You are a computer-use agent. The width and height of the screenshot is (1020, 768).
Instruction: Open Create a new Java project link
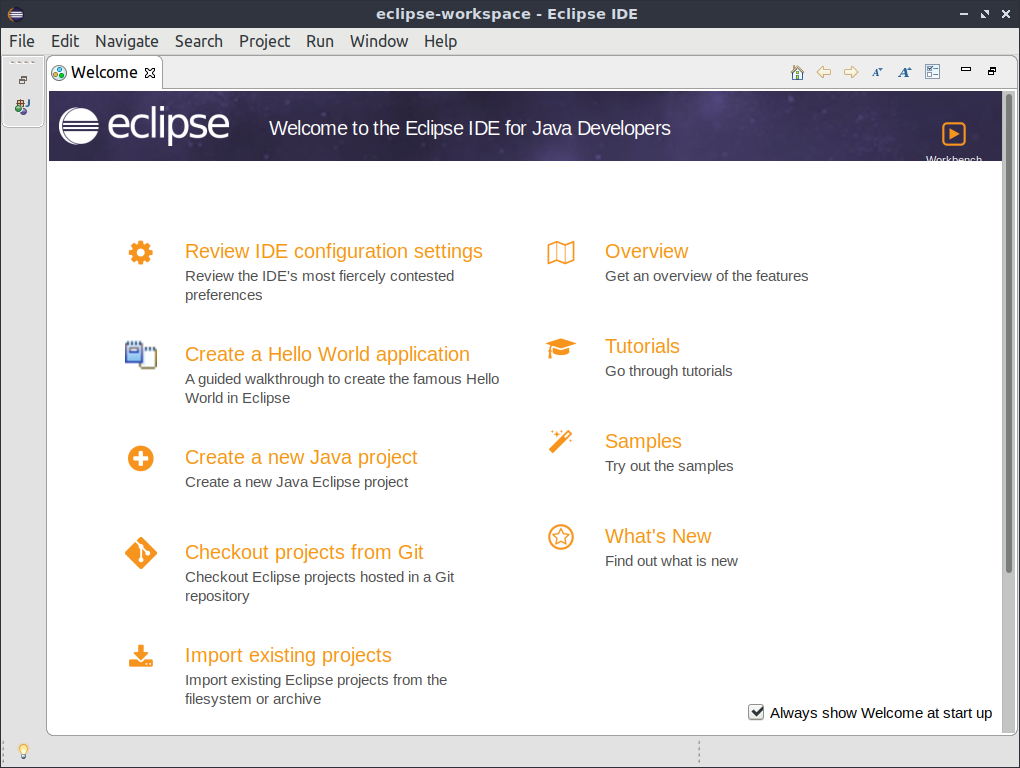(301, 457)
